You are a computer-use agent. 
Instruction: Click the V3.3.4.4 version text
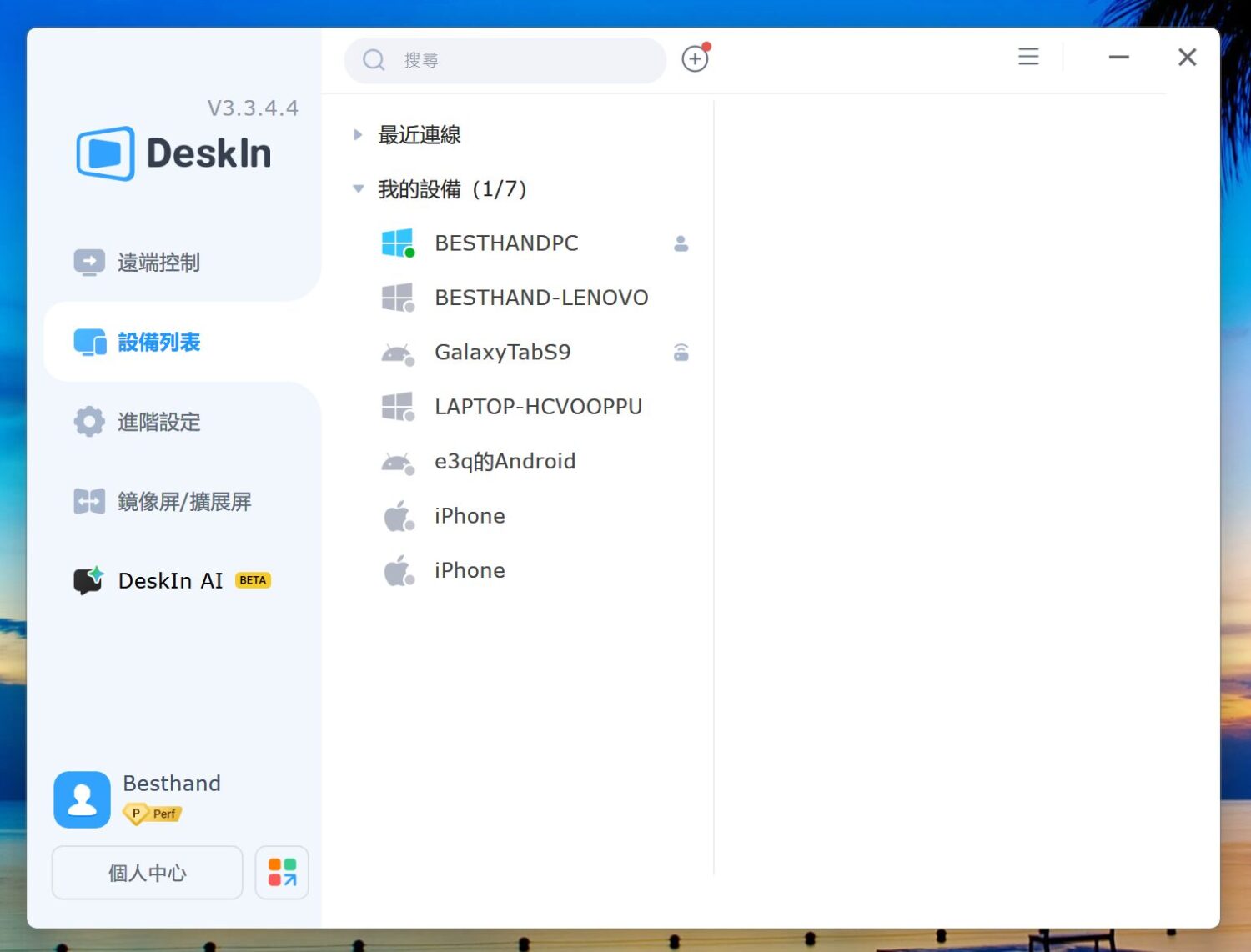tap(253, 108)
